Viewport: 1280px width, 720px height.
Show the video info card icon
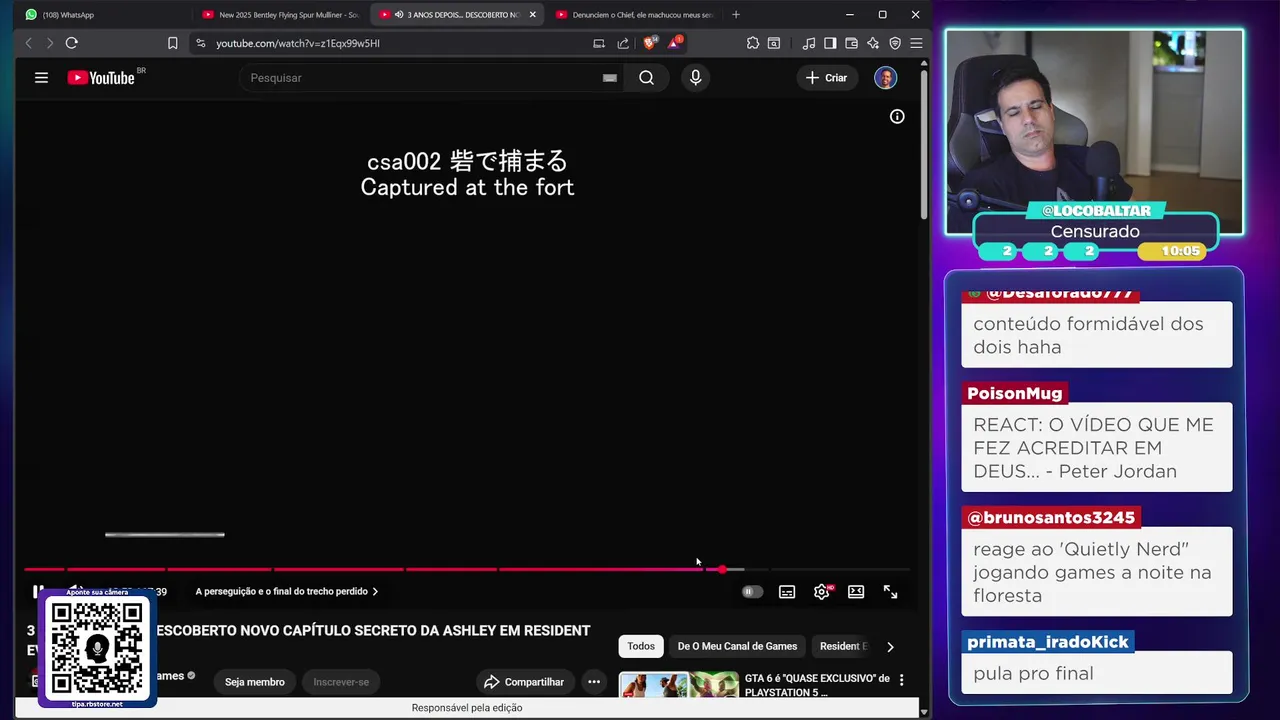click(897, 117)
